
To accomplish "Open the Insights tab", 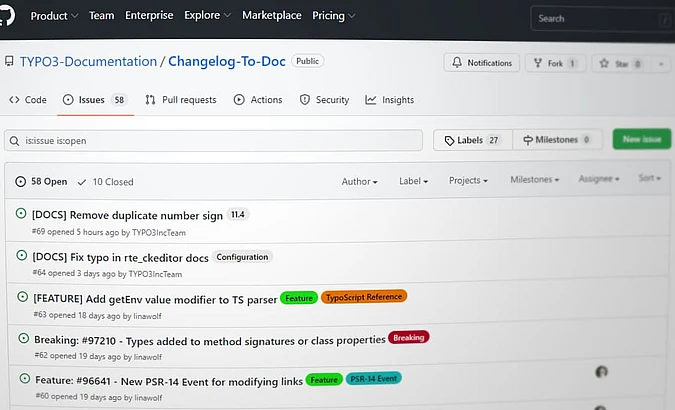I will click(390, 100).
